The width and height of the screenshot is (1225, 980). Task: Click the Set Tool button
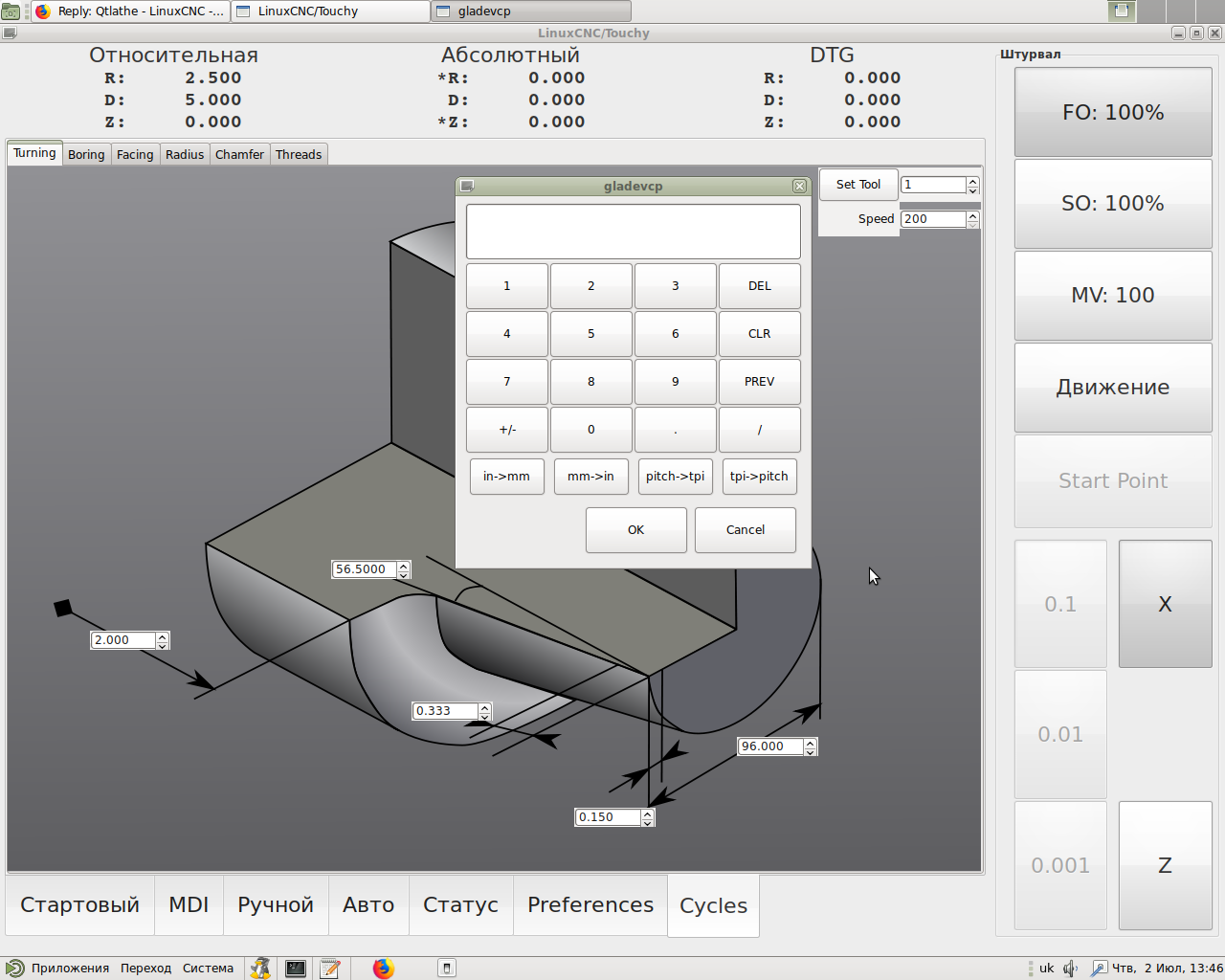click(x=858, y=185)
